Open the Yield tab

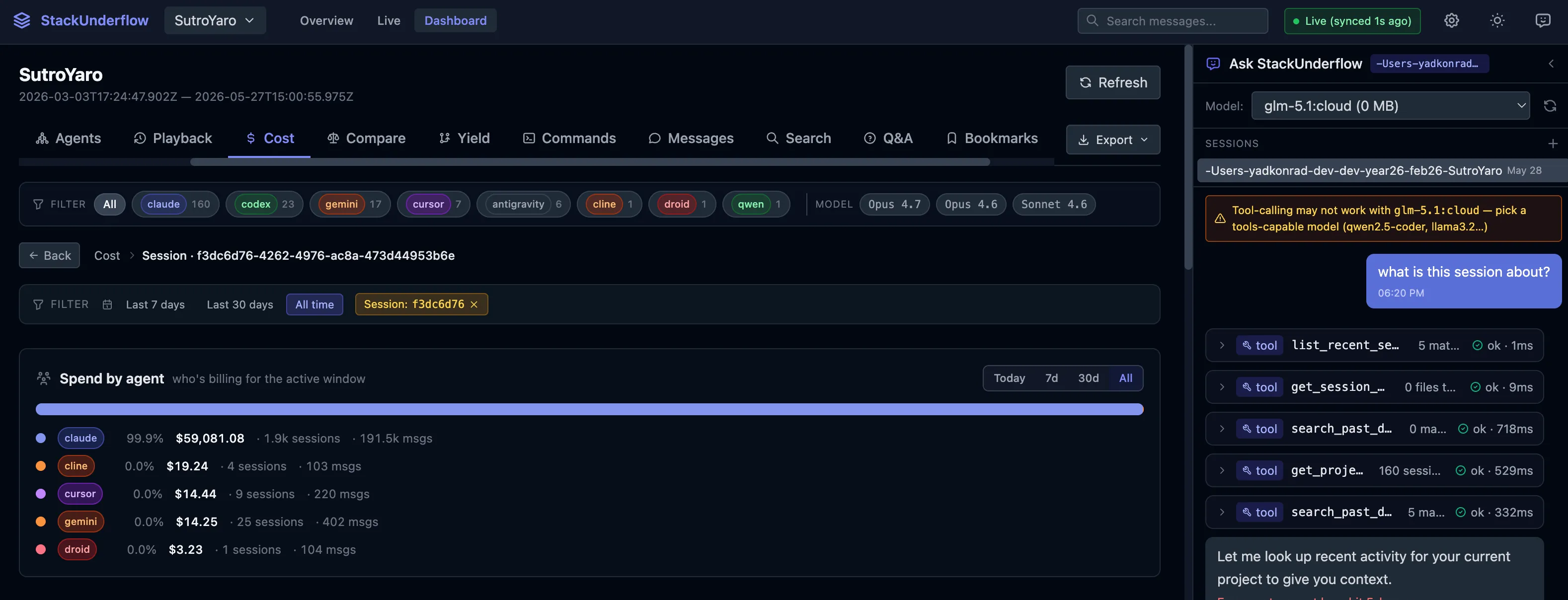465,139
